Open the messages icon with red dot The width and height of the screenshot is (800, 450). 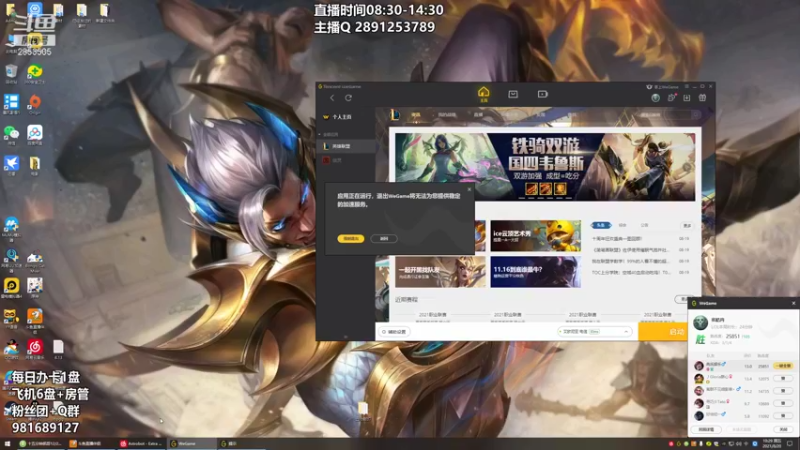[x=671, y=98]
